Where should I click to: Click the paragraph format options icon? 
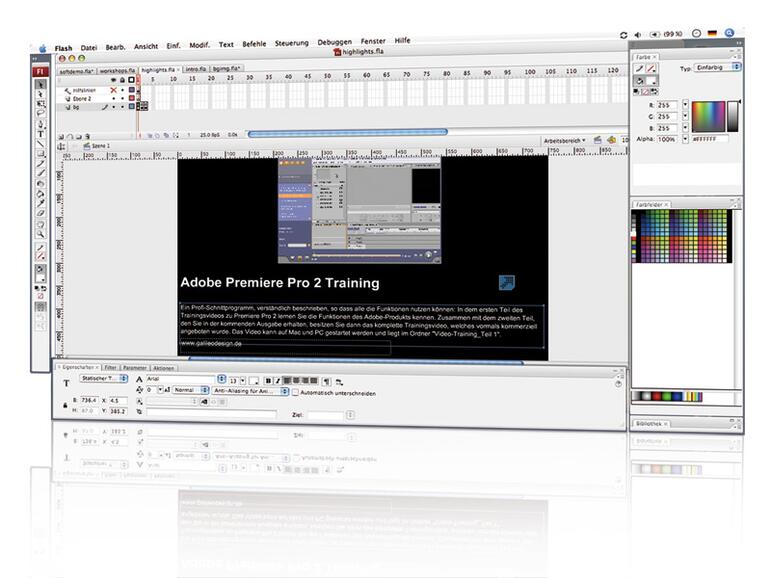(327, 381)
